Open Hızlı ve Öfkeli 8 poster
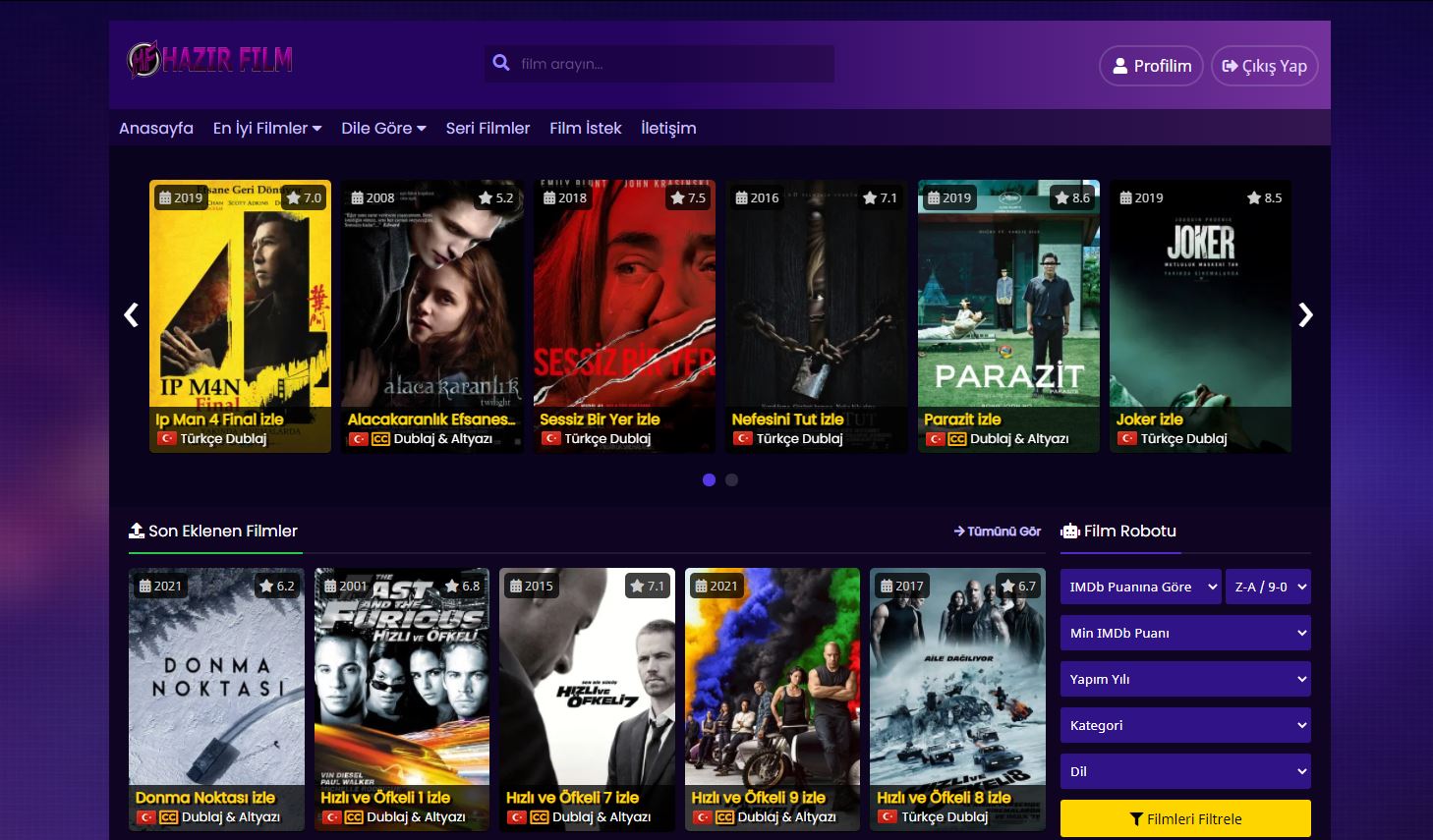 [x=957, y=700]
